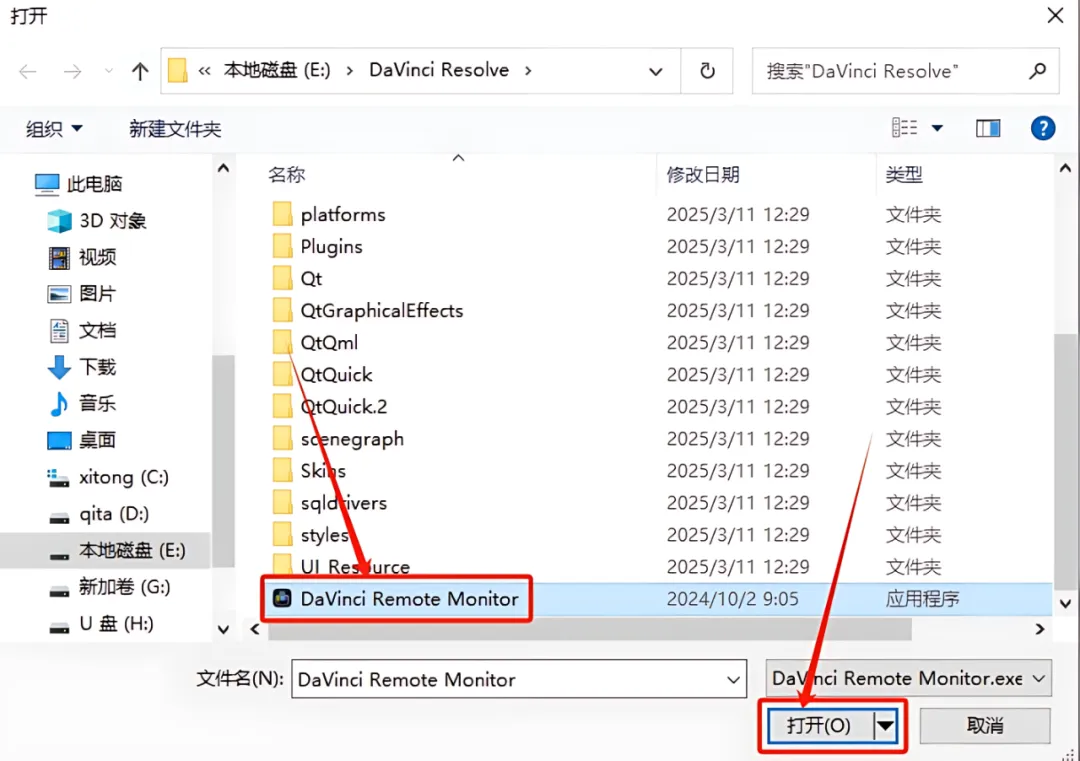Change view layout icon
Viewport: 1080px width, 761px height.
pyautogui.click(x=904, y=128)
